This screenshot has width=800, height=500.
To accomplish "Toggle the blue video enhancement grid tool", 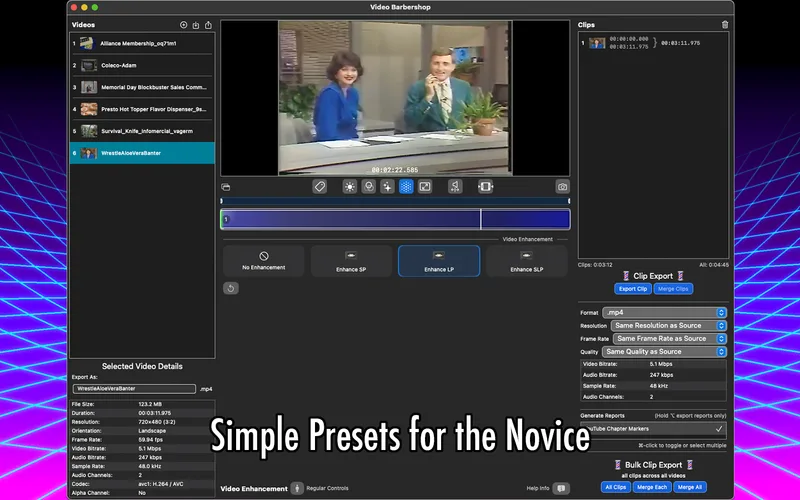I will point(406,187).
